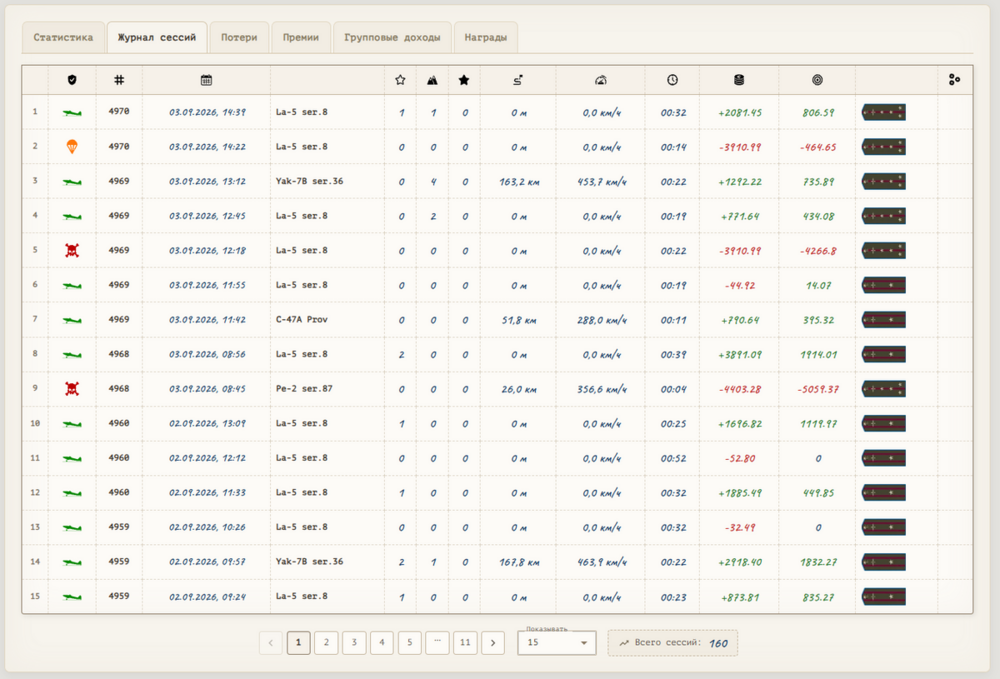
Task: Click the rank shoulder strap in row 1
Action: (884, 113)
